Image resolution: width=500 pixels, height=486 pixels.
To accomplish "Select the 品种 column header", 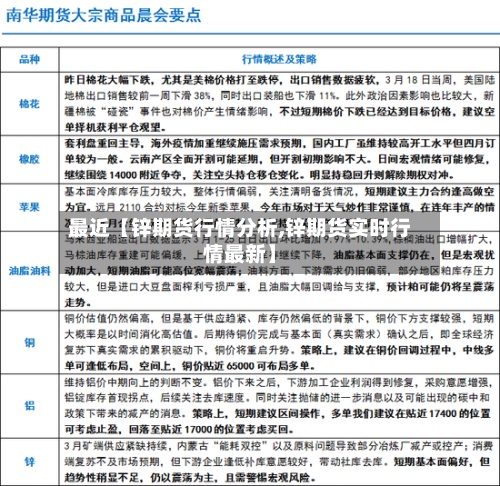I will click(x=30, y=59).
